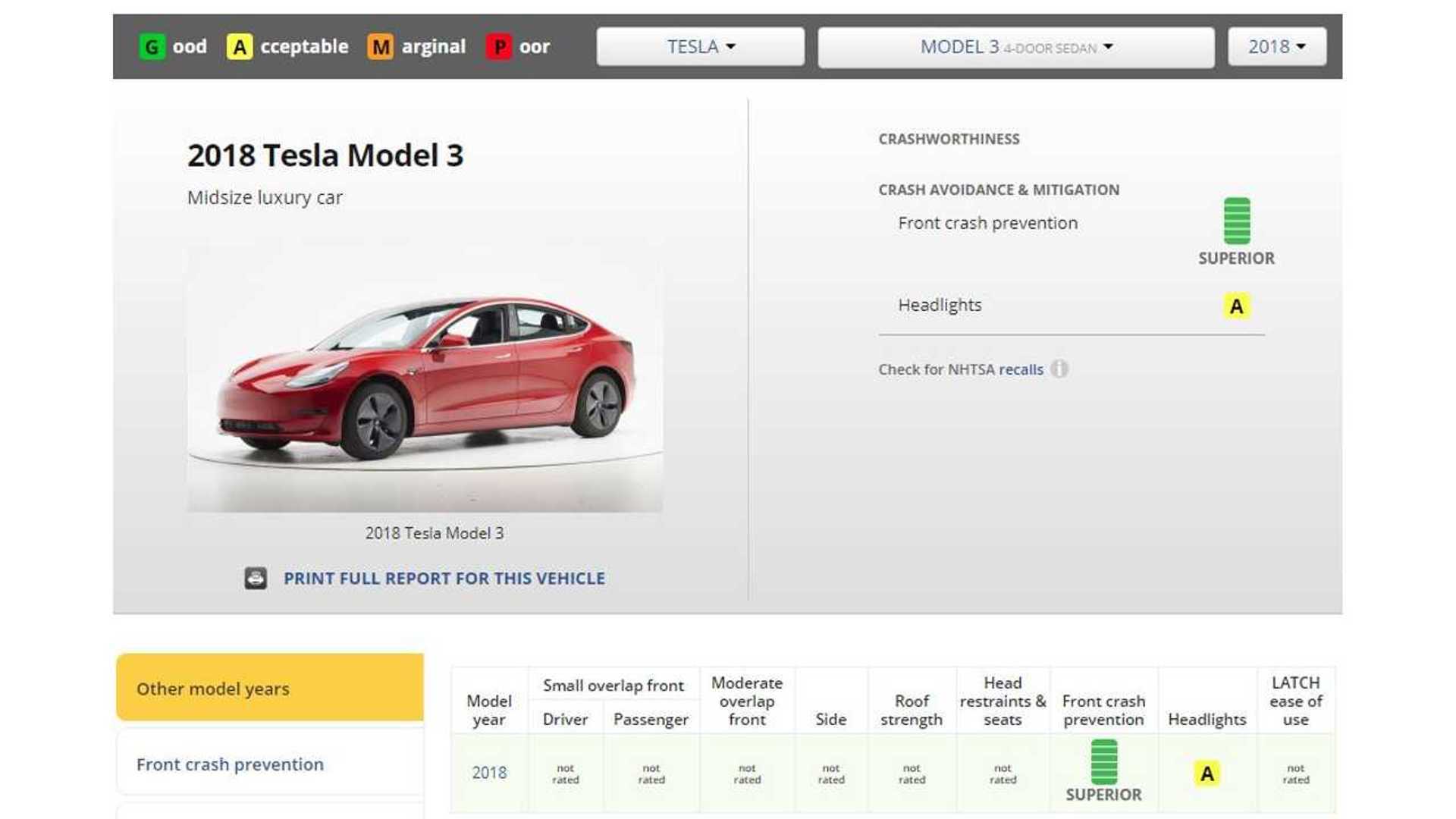
Task: Click the LATCH ease of use header
Action: click(1296, 701)
